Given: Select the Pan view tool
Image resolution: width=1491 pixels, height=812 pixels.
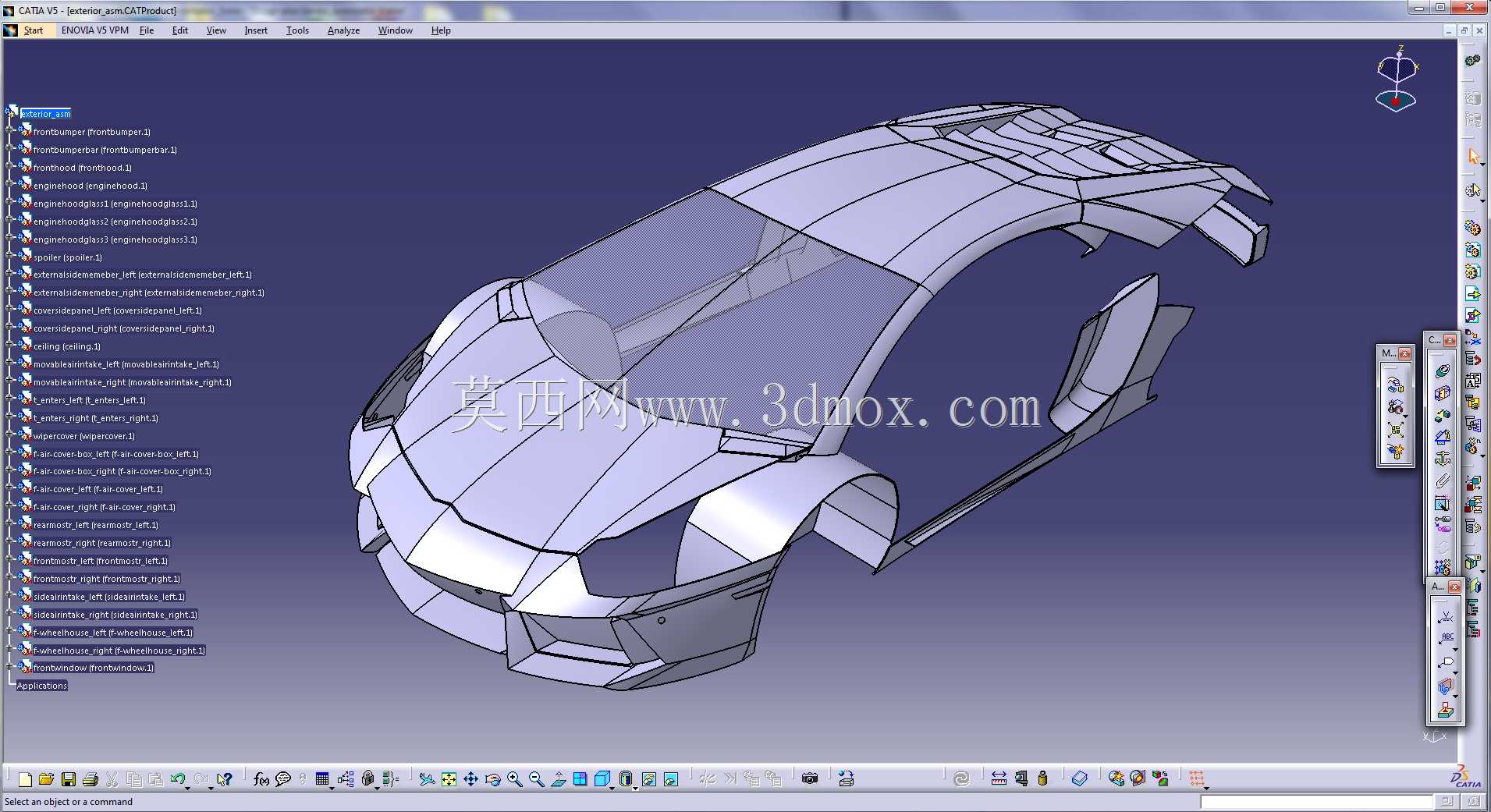Looking at the screenshot, I should coord(470,778).
